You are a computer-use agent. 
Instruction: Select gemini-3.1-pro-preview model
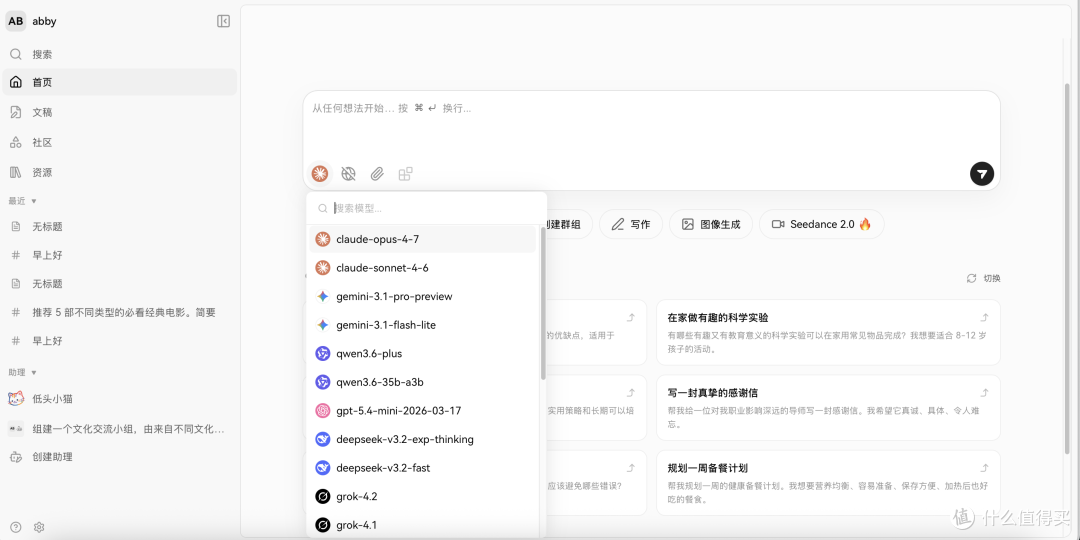click(x=423, y=296)
